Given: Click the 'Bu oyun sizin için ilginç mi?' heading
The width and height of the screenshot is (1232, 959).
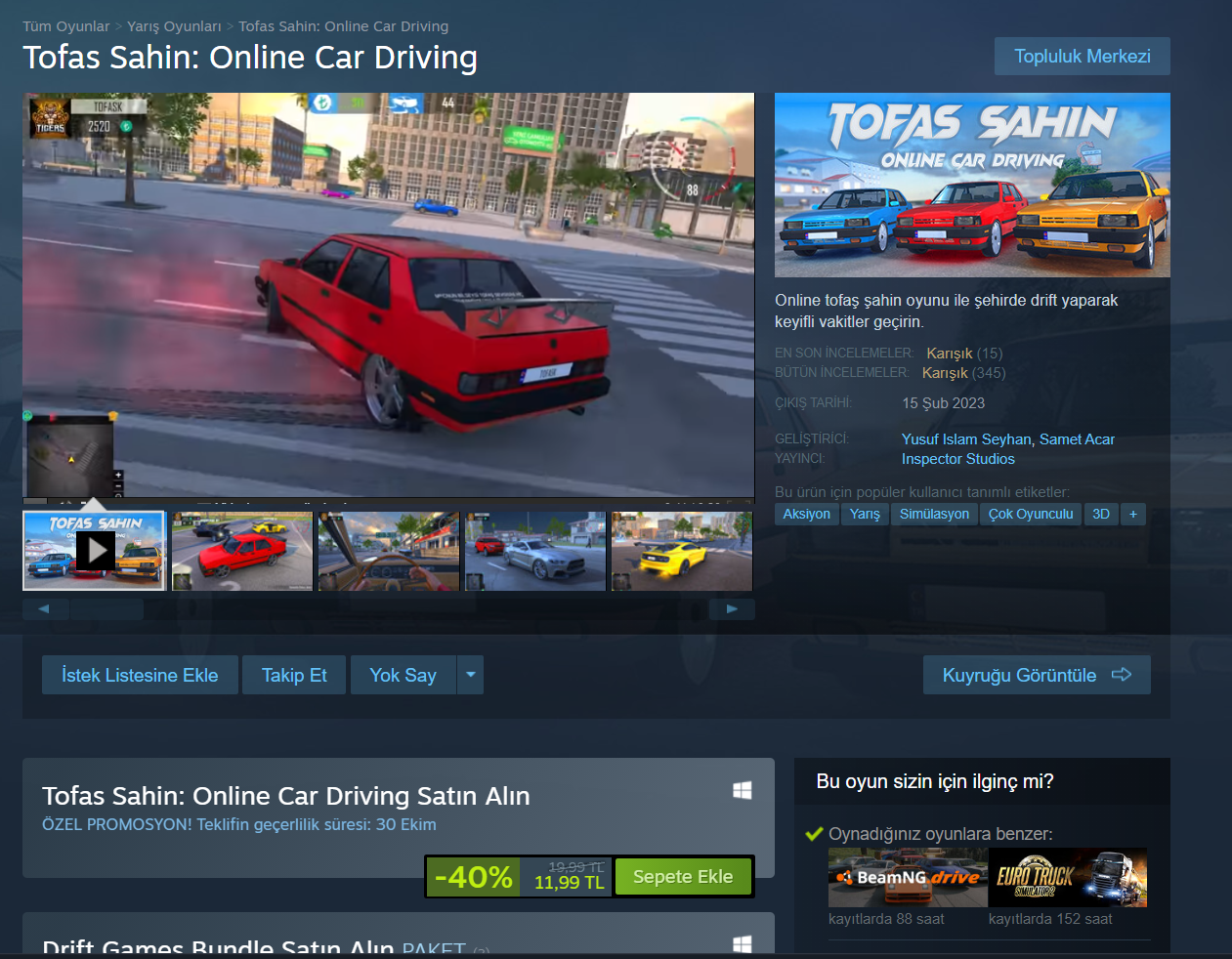Looking at the screenshot, I should pos(935,782).
